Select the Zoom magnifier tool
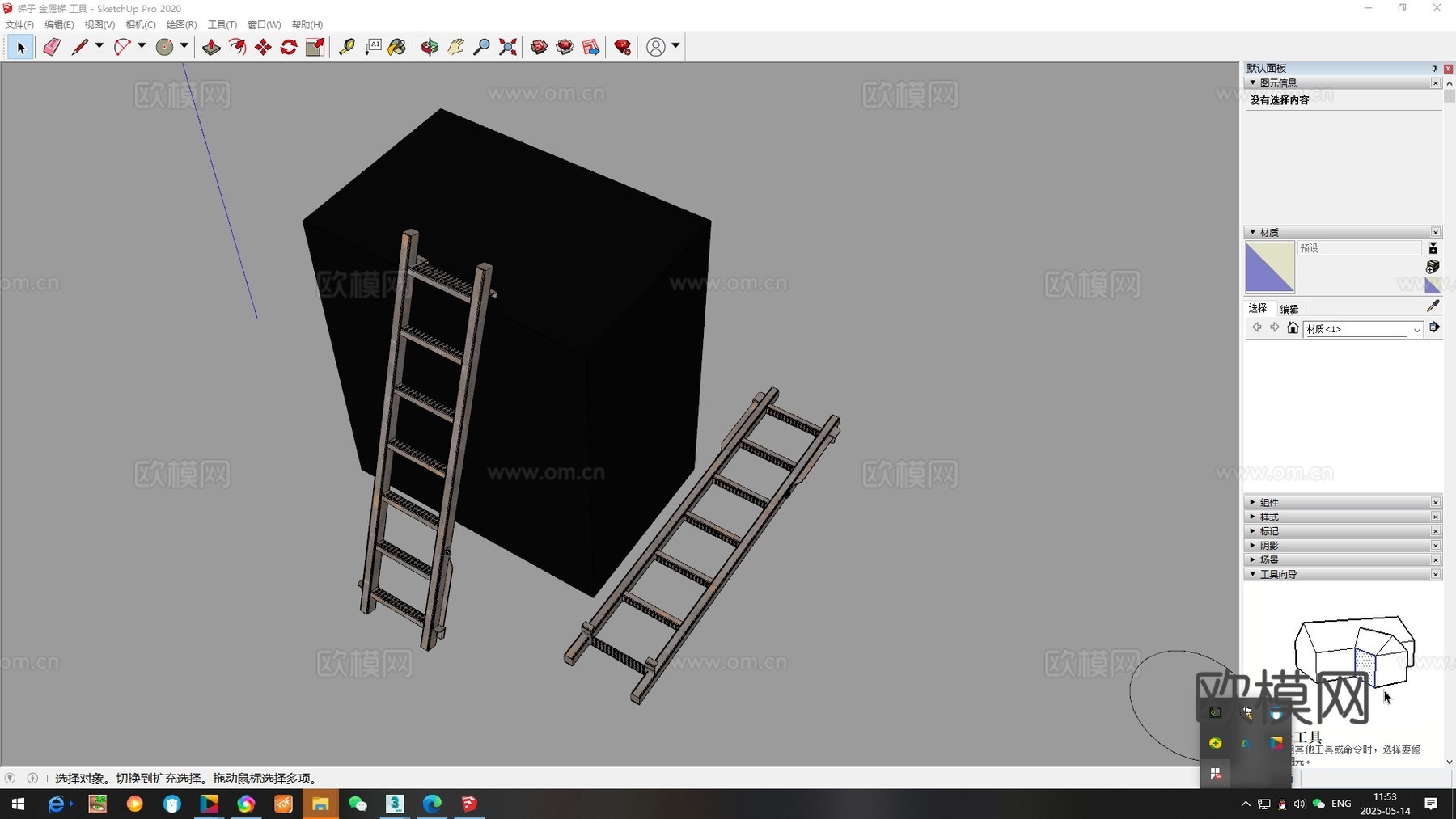The height and width of the screenshot is (819, 1456). pyautogui.click(x=481, y=48)
